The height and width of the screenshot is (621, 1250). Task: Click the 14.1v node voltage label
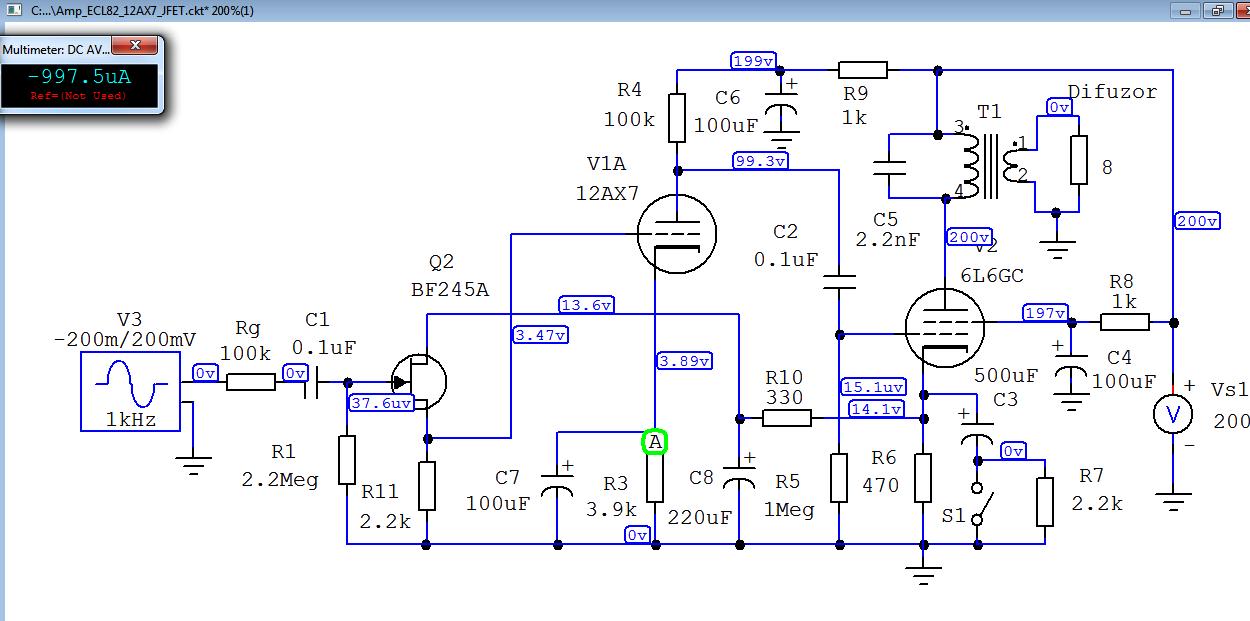[x=877, y=408]
